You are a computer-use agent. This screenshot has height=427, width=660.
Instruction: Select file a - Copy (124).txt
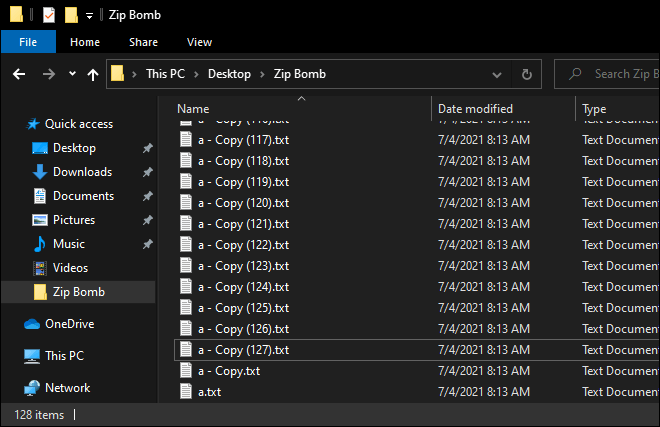point(244,287)
